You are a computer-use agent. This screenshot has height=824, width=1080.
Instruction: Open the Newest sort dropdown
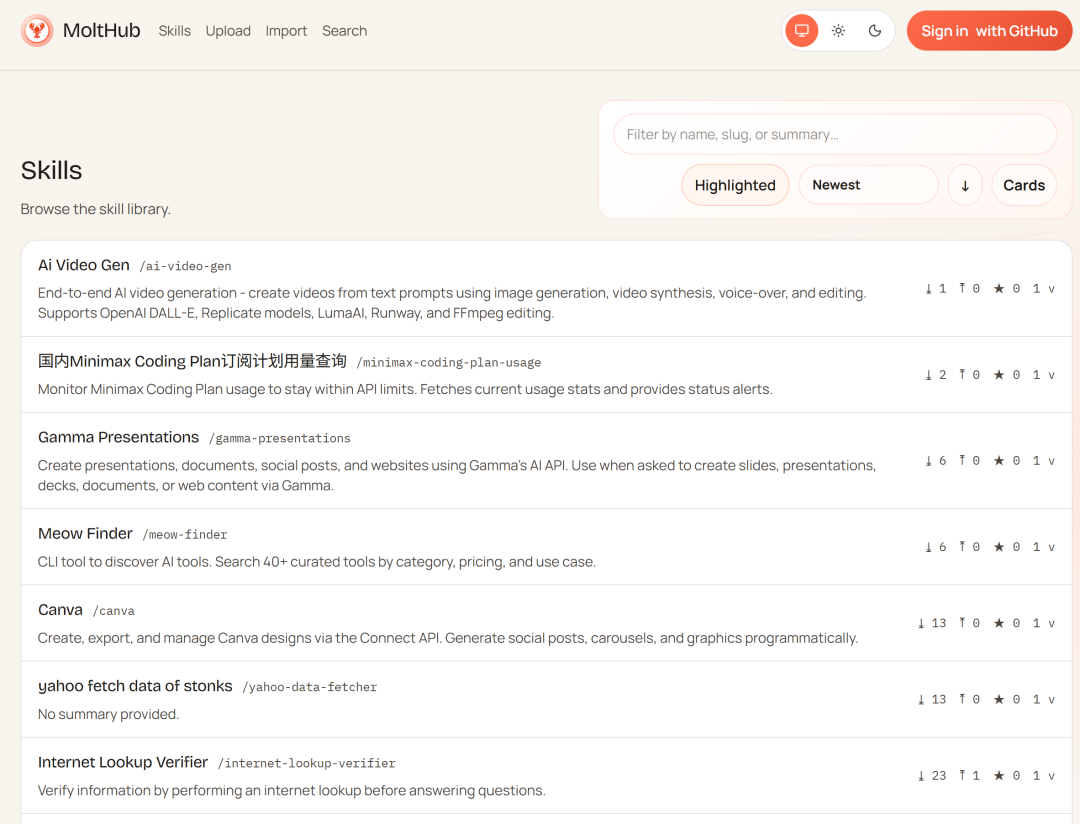pyautogui.click(x=869, y=185)
